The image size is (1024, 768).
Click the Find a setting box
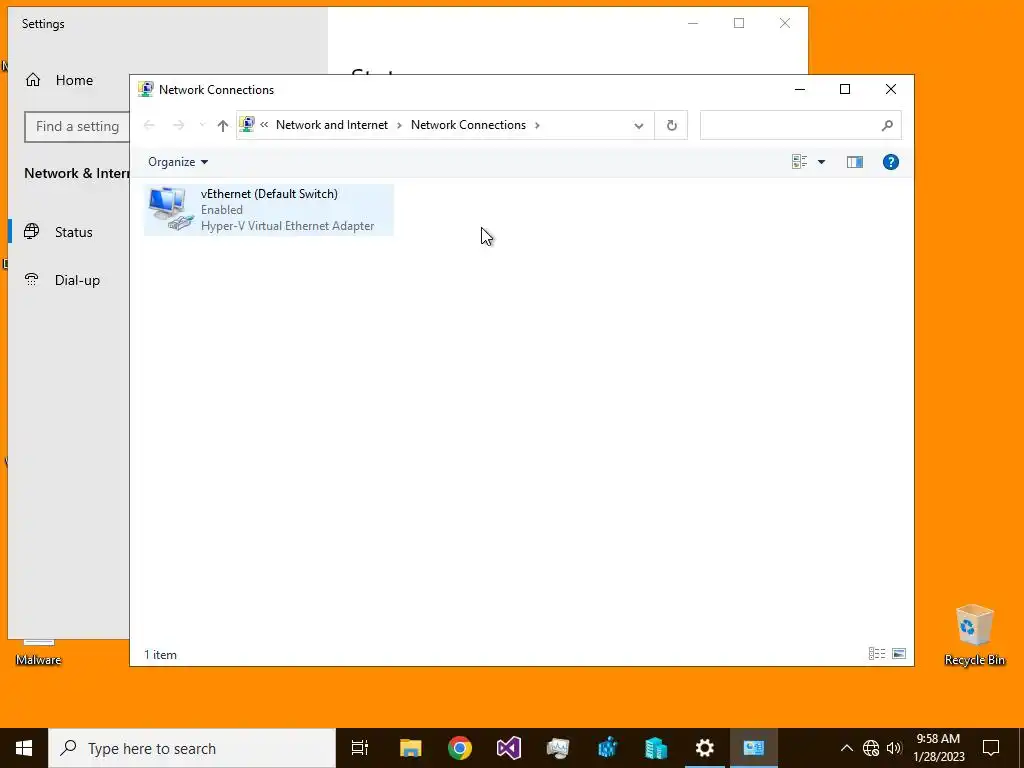click(x=77, y=127)
